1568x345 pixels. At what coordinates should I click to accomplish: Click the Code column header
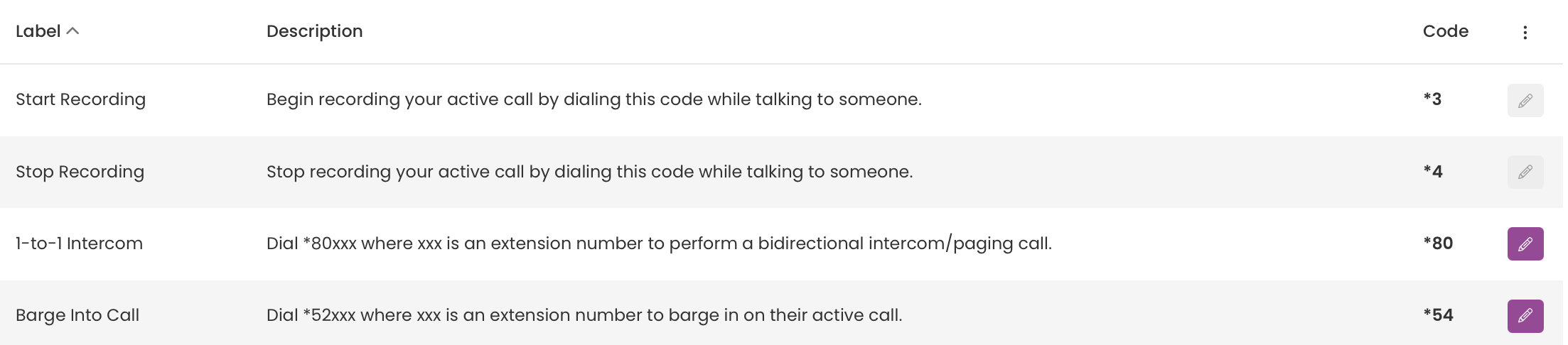(x=1445, y=31)
